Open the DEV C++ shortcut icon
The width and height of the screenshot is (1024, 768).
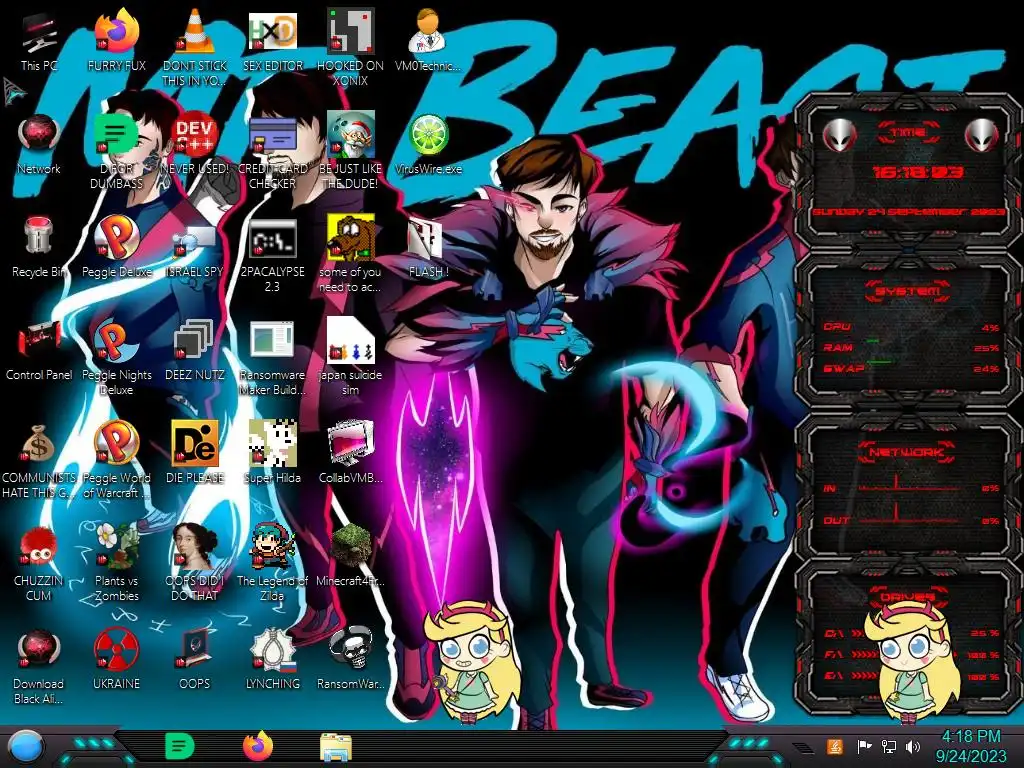coord(195,136)
